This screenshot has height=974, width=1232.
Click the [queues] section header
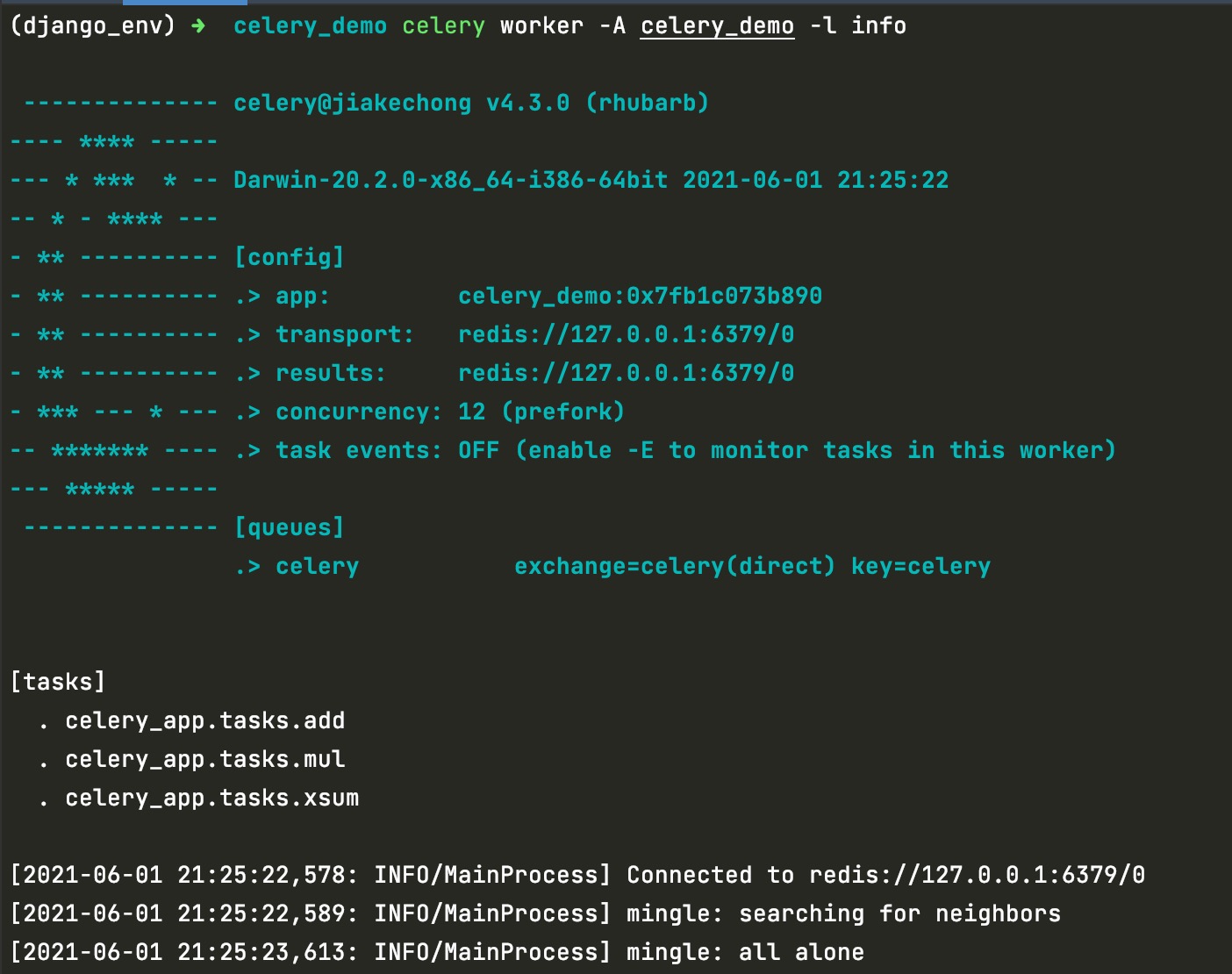(290, 528)
